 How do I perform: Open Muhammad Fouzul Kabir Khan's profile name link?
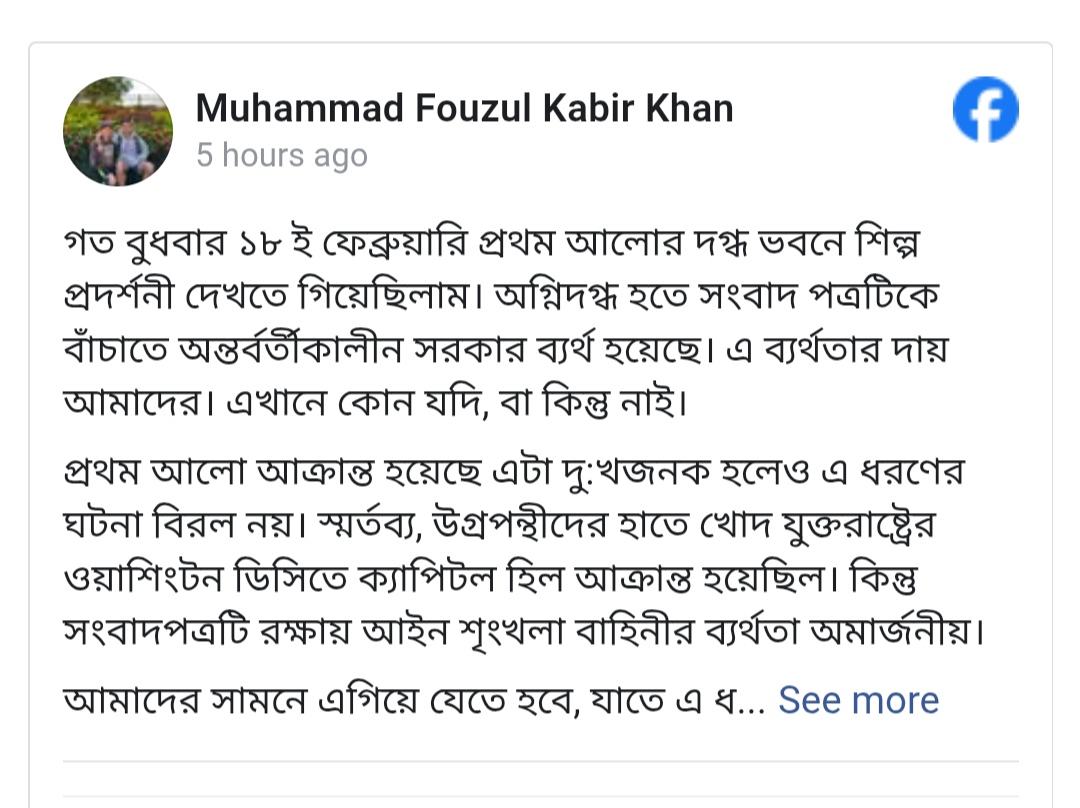464,108
